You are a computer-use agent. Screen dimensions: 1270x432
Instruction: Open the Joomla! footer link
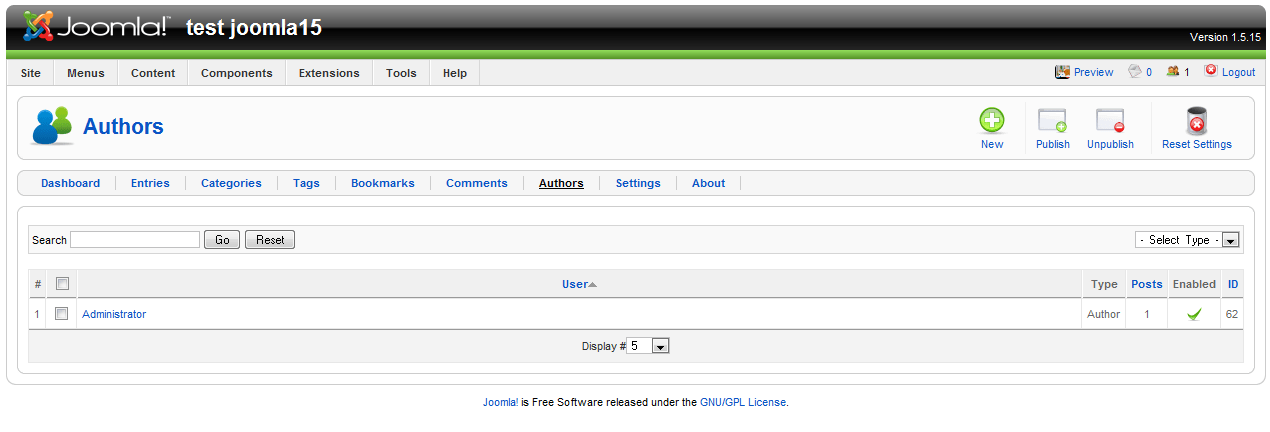(500, 402)
